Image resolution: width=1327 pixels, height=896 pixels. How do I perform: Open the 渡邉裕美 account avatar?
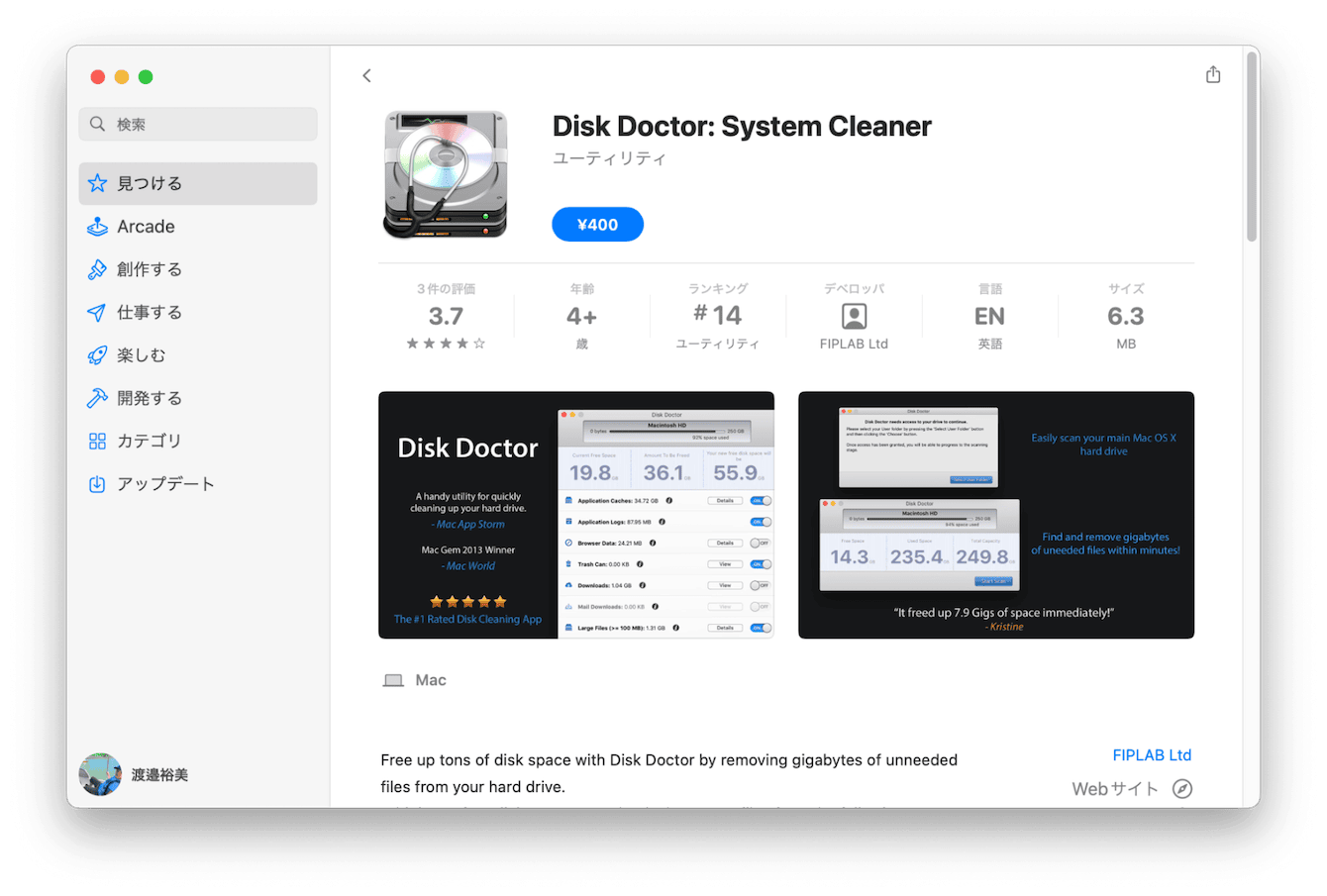[x=100, y=774]
